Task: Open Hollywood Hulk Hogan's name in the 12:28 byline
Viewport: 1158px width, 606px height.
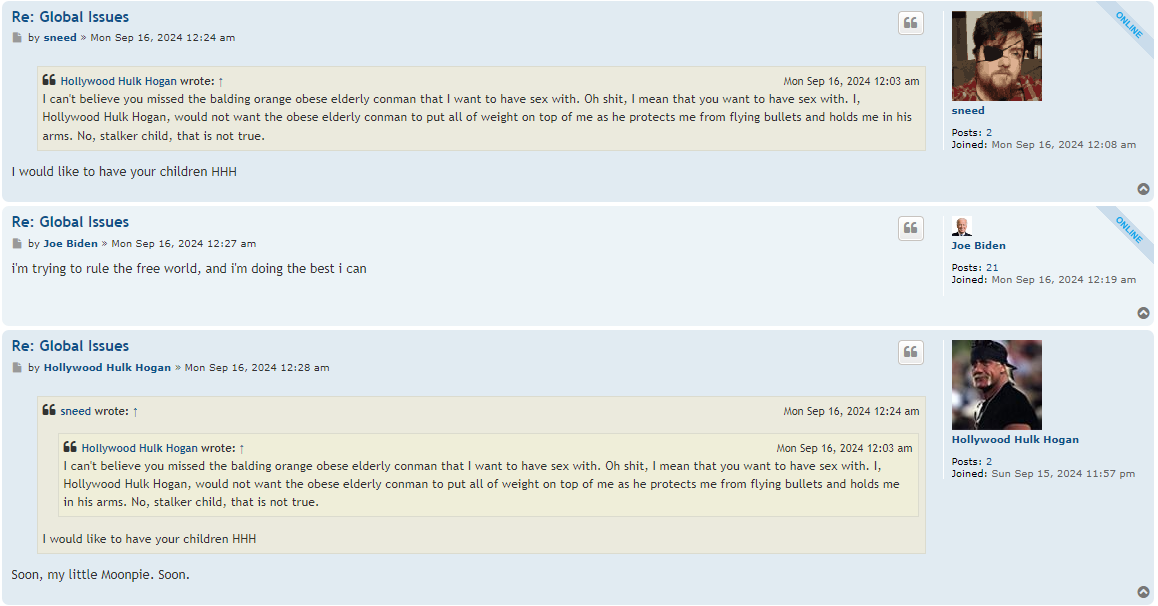Action: 107,368
